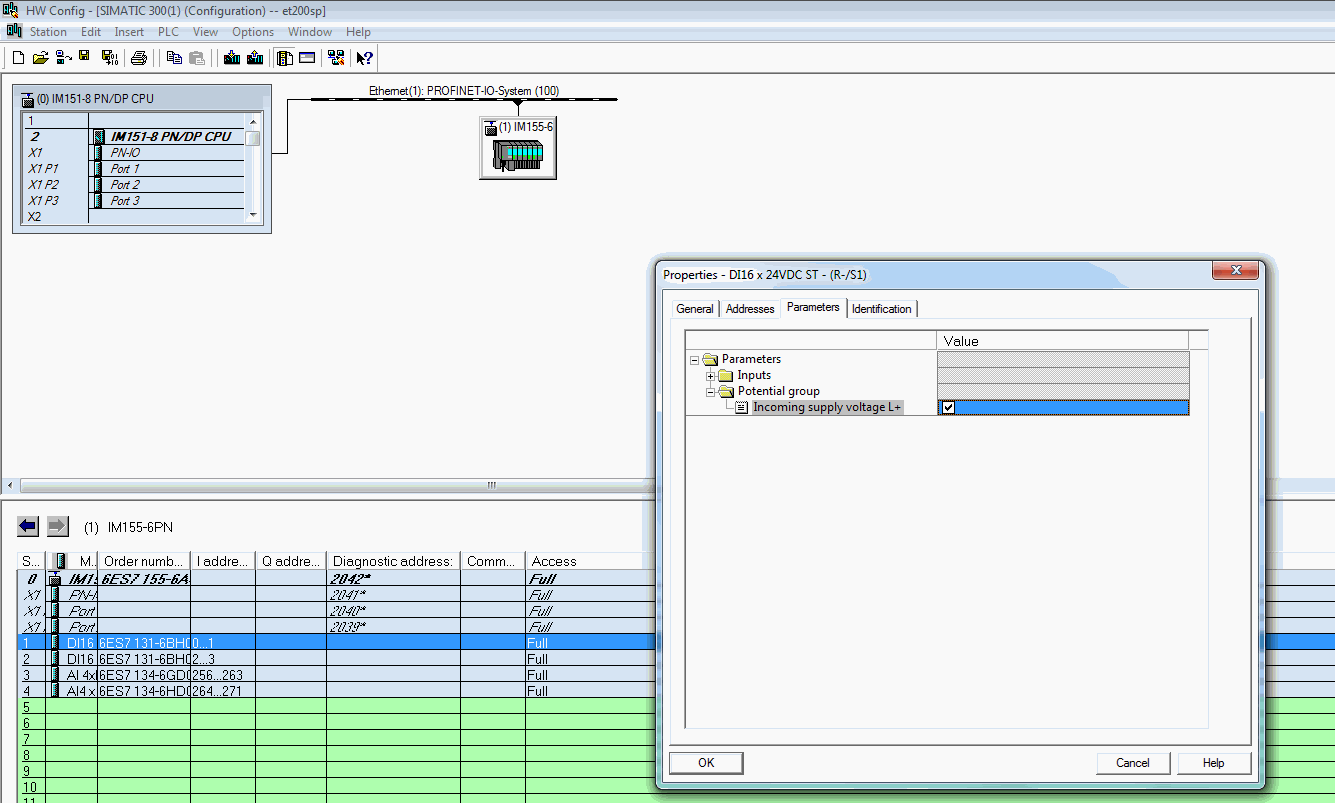Click the Order number column header
This screenshot has width=1335, height=803.
coord(144,561)
